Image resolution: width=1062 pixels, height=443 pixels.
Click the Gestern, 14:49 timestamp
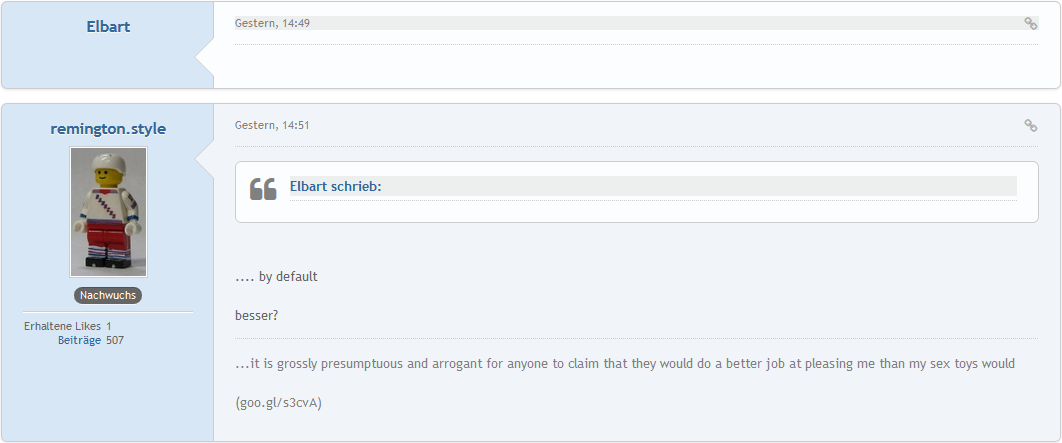(x=272, y=23)
